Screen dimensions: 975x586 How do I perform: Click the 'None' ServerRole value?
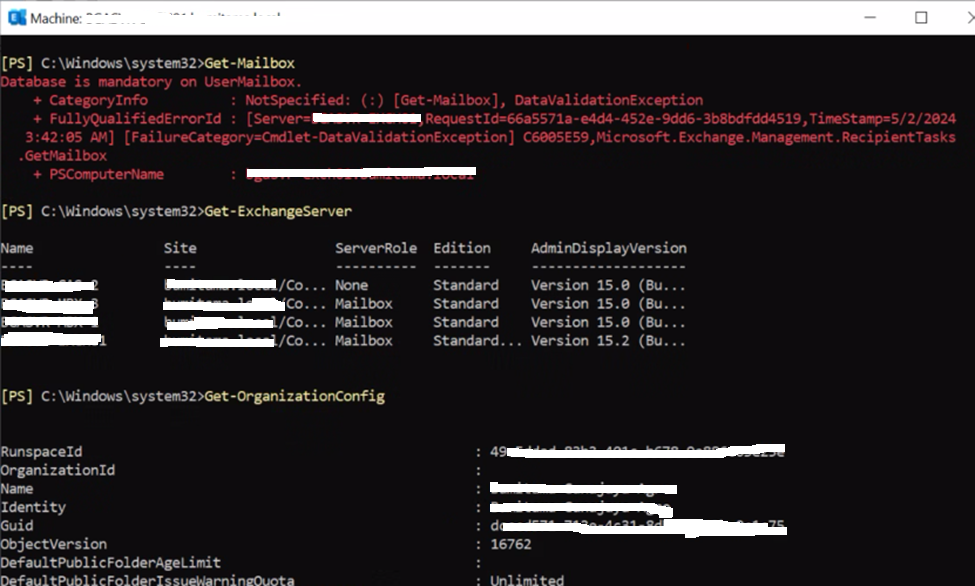(x=351, y=286)
